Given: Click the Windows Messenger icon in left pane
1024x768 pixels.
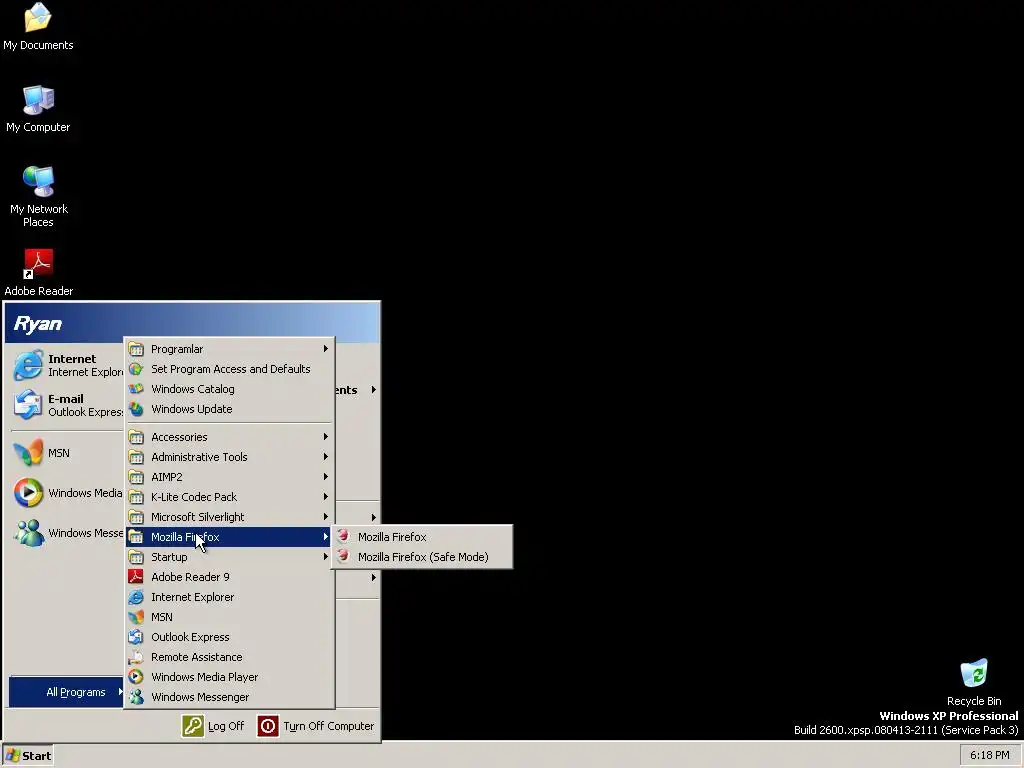Looking at the screenshot, I should [28, 533].
